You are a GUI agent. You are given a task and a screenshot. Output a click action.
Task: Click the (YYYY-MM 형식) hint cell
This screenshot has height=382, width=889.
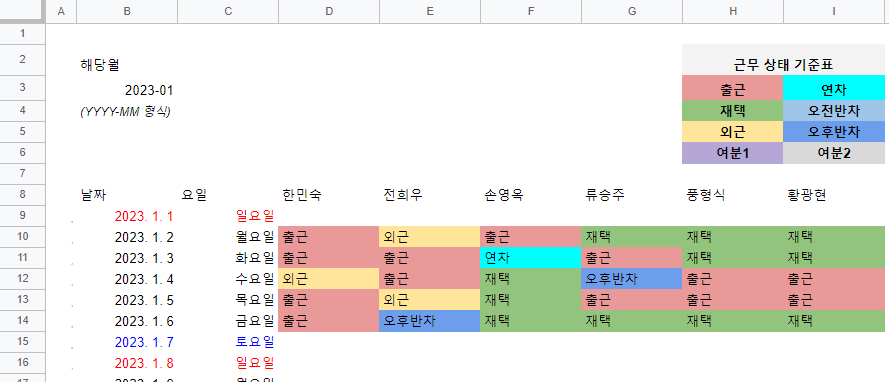[x=127, y=111]
